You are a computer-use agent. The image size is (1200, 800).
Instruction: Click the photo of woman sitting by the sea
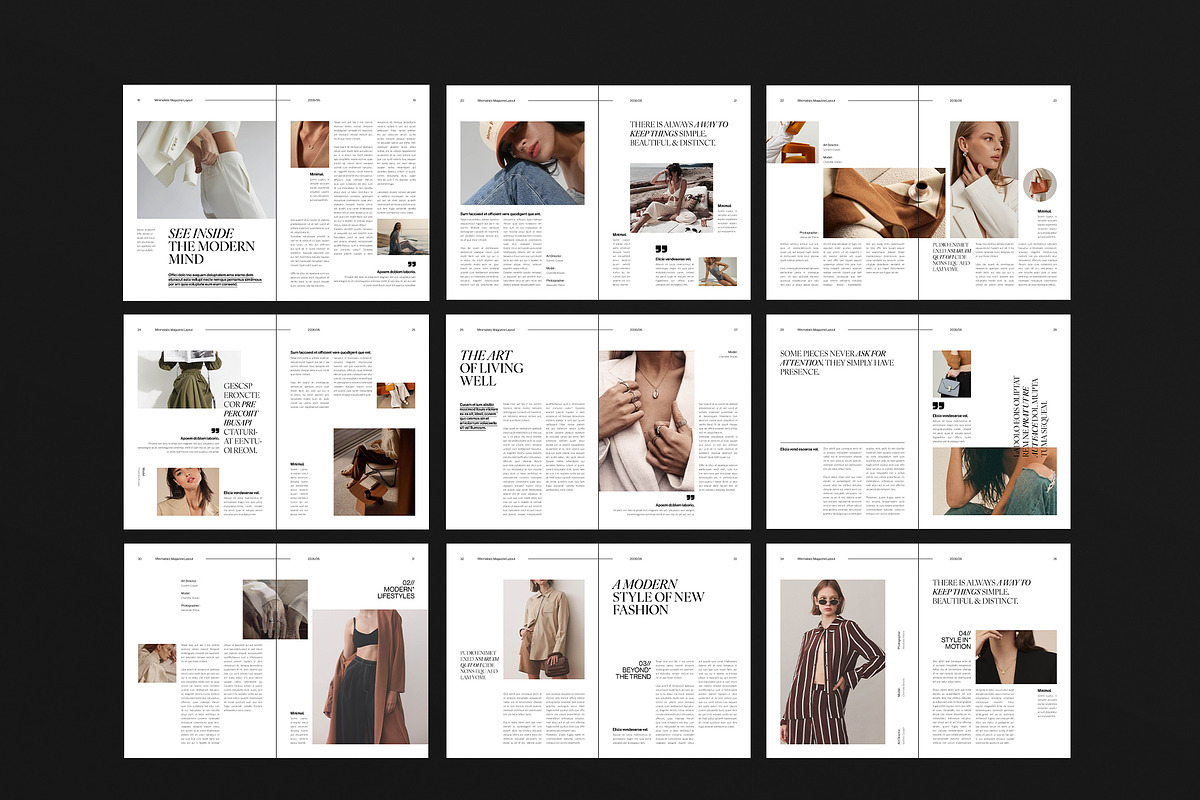(404, 238)
